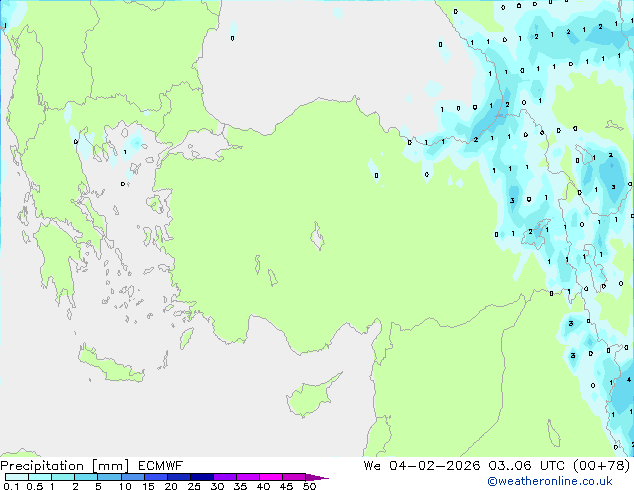The height and width of the screenshot is (490, 634).
Task: Choose the 20–25 mm dark blue swatch
Action: pos(178,477)
